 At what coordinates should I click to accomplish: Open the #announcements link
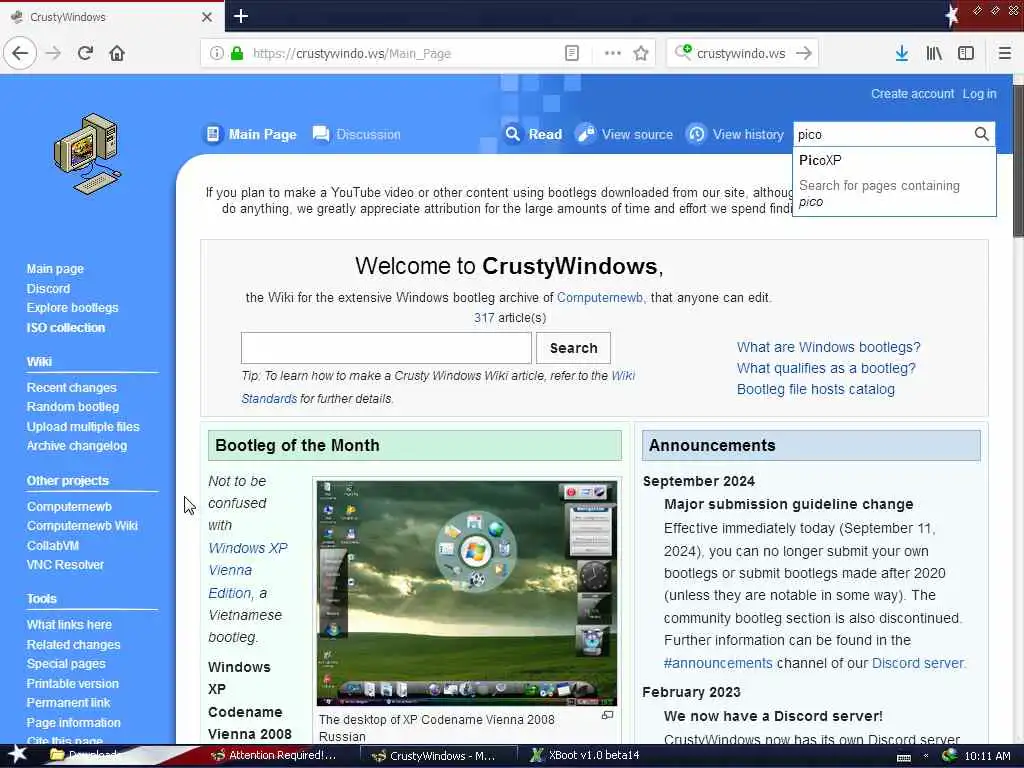point(718,663)
